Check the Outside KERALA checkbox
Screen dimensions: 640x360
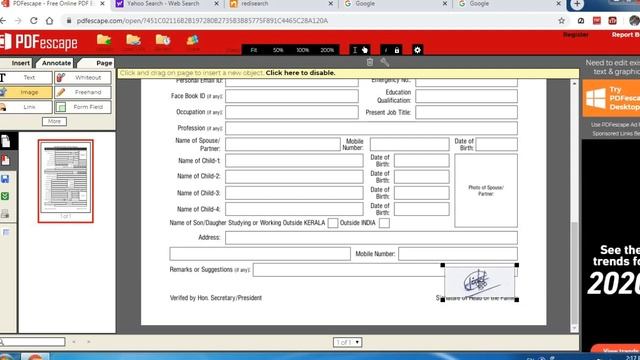pyautogui.click(x=333, y=223)
